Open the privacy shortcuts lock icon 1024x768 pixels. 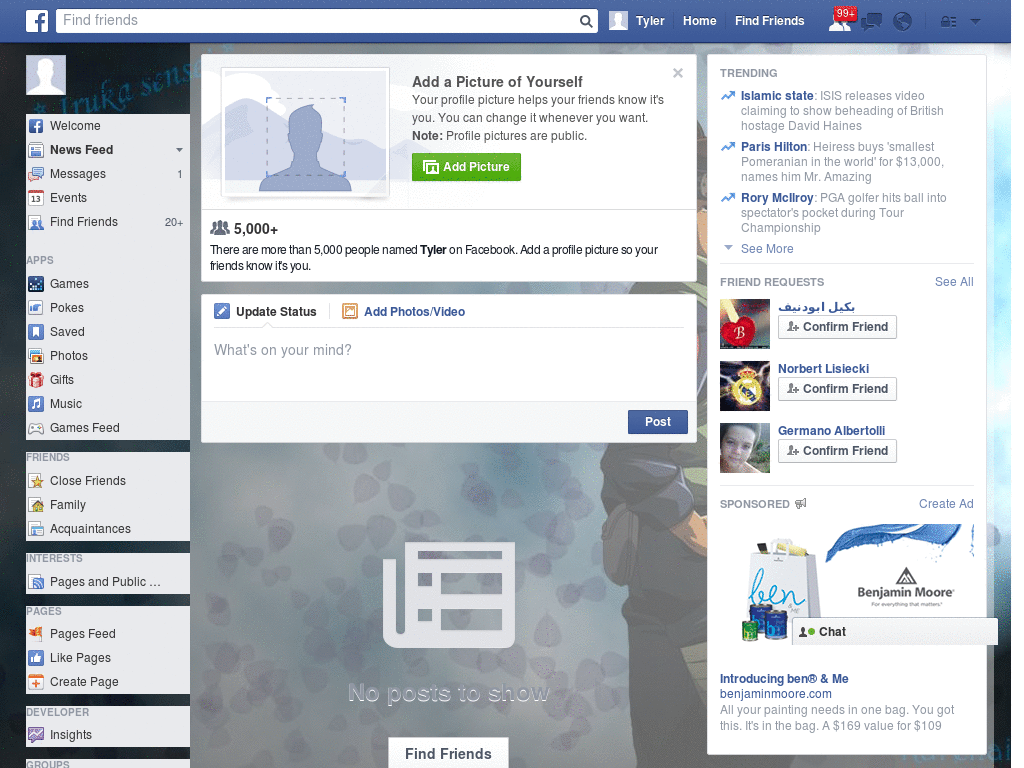(x=948, y=22)
